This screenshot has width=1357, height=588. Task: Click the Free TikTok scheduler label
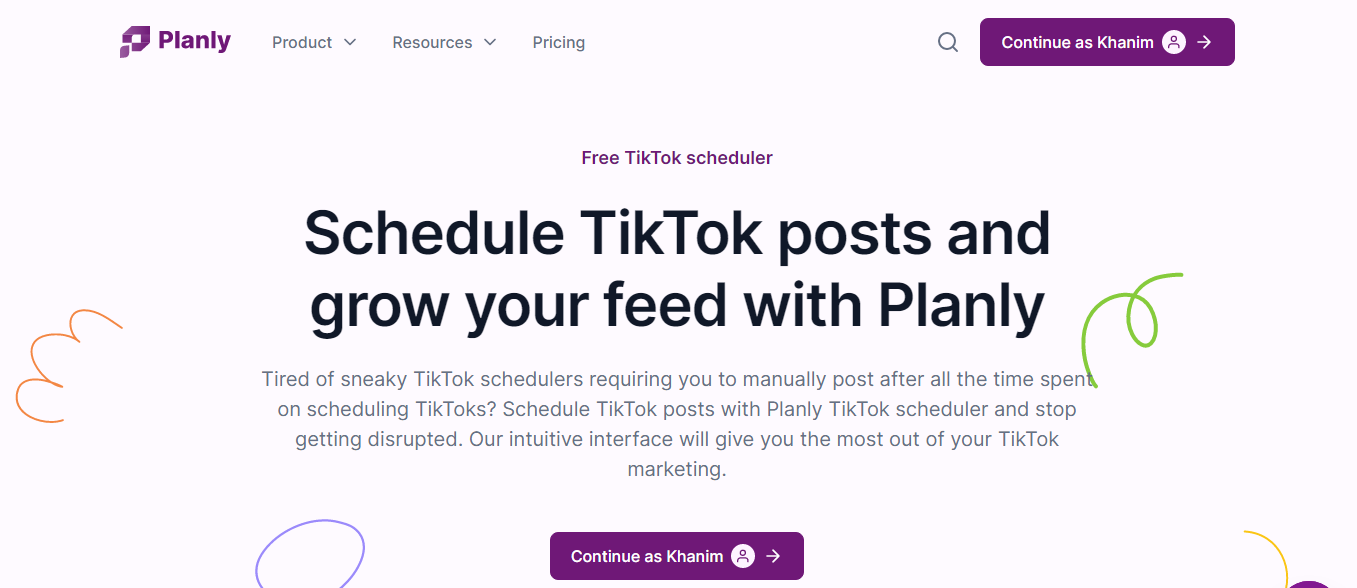pos(677,158)
